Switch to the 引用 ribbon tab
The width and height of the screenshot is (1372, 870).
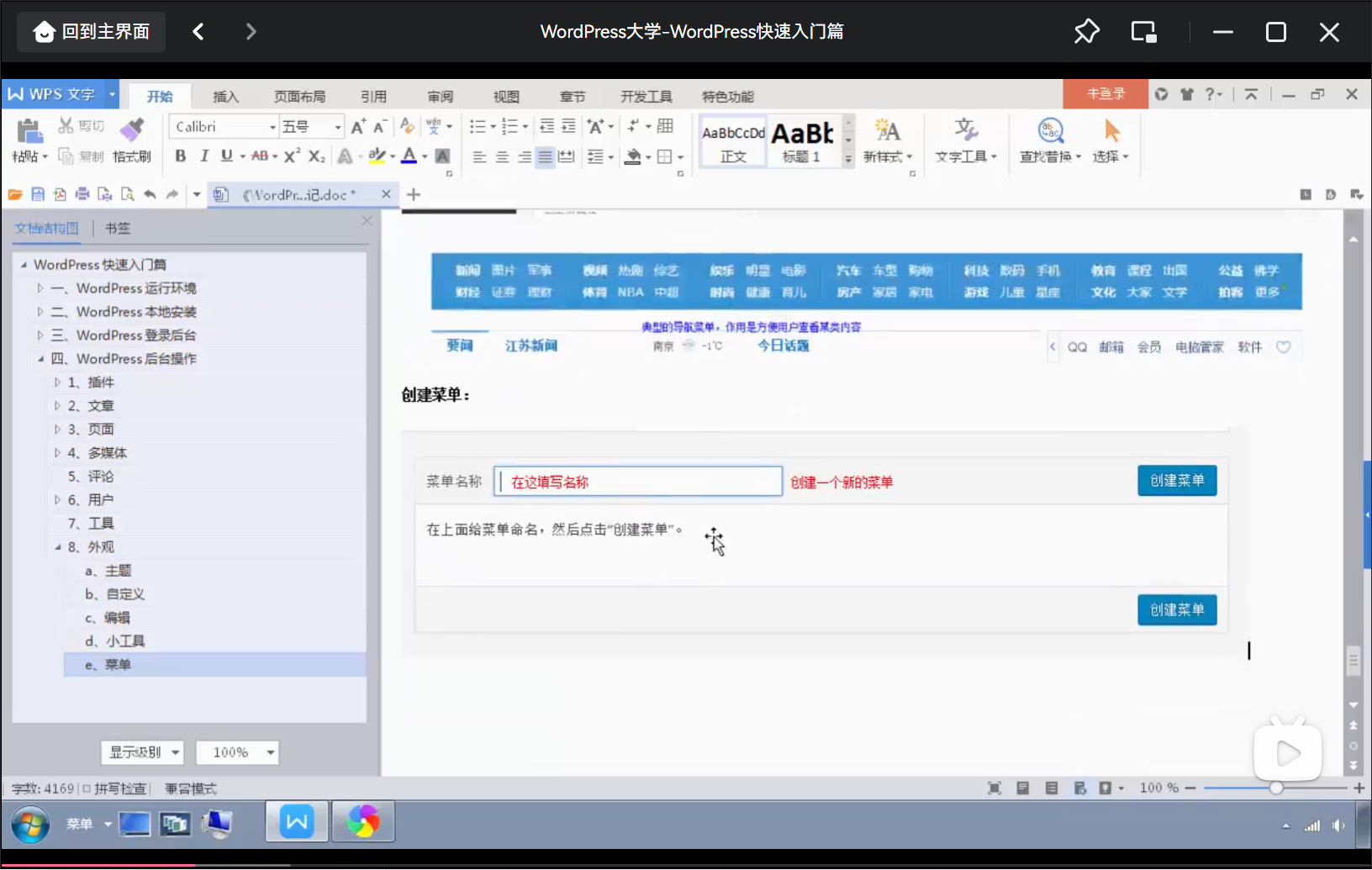tap(373, 97)
